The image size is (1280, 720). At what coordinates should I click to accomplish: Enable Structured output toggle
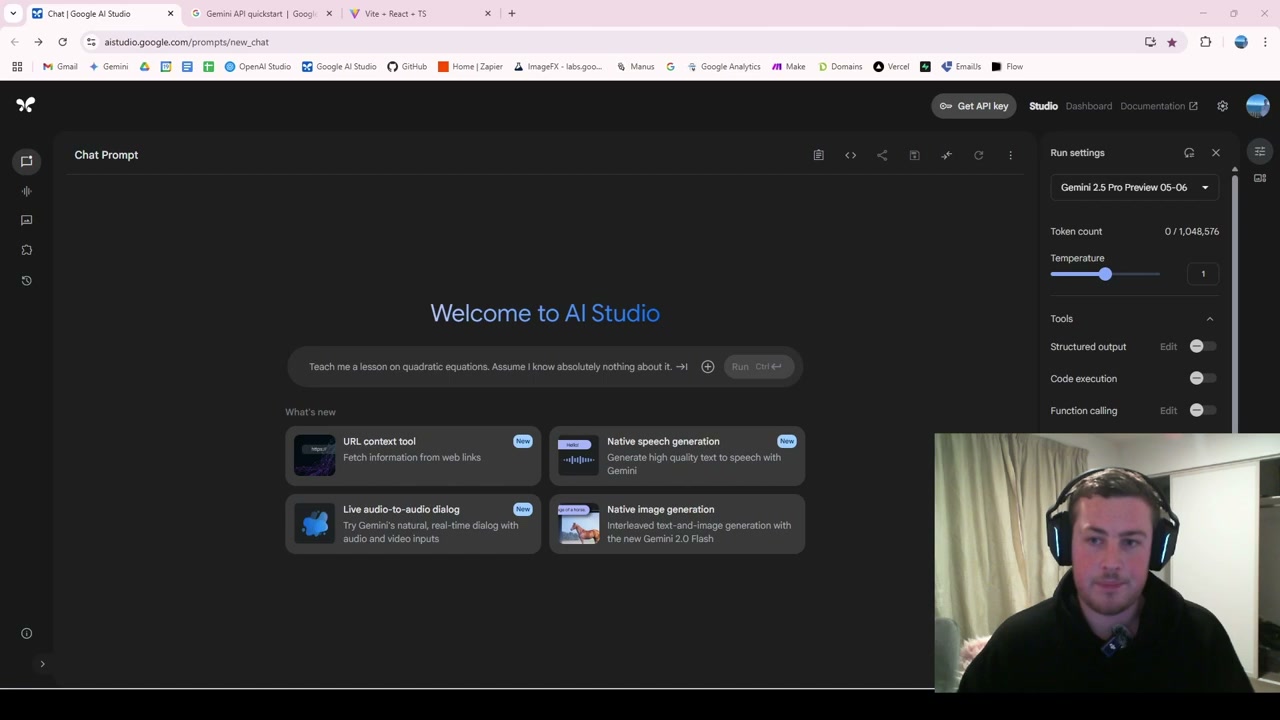(1202, 347)
